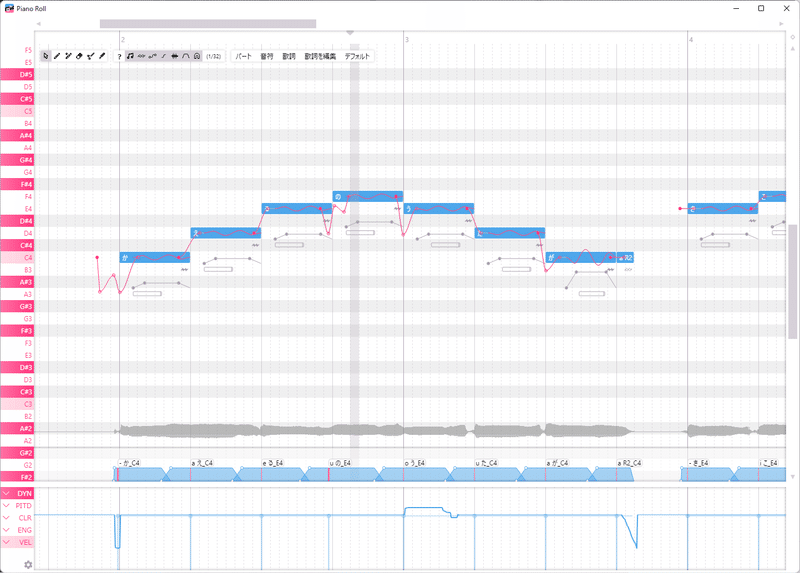800x573 pixels.
Task: Click the 歌詞を編集 button
Action: (320, 56)
